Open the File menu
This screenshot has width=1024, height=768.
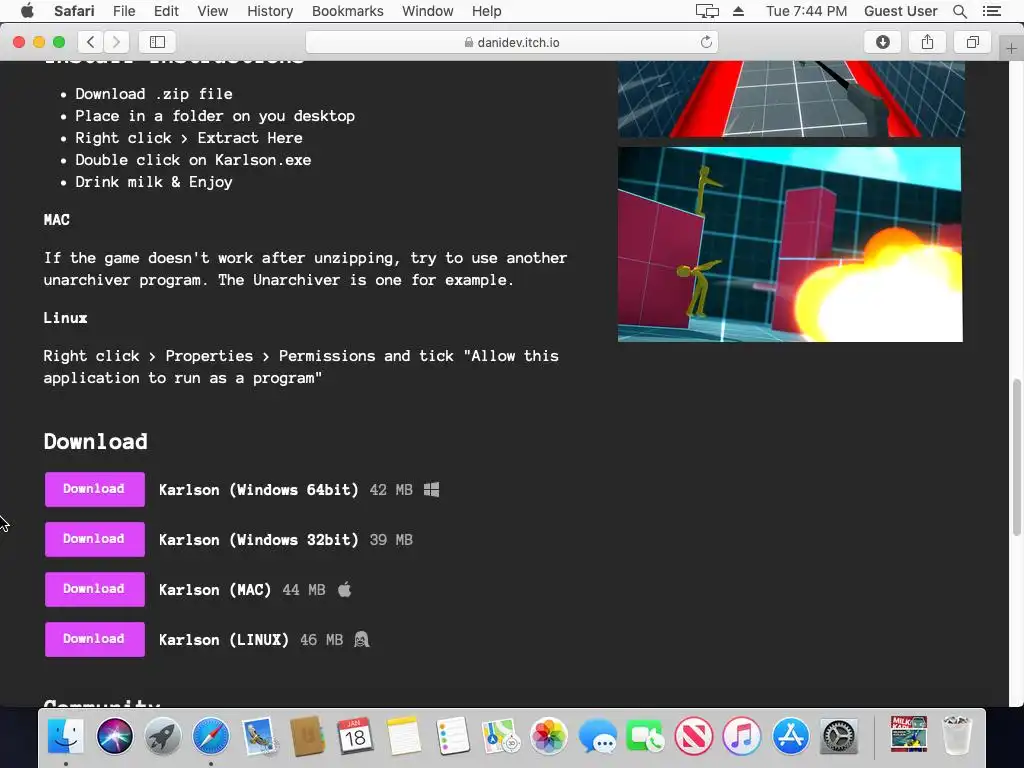click(x=124, y=11)
